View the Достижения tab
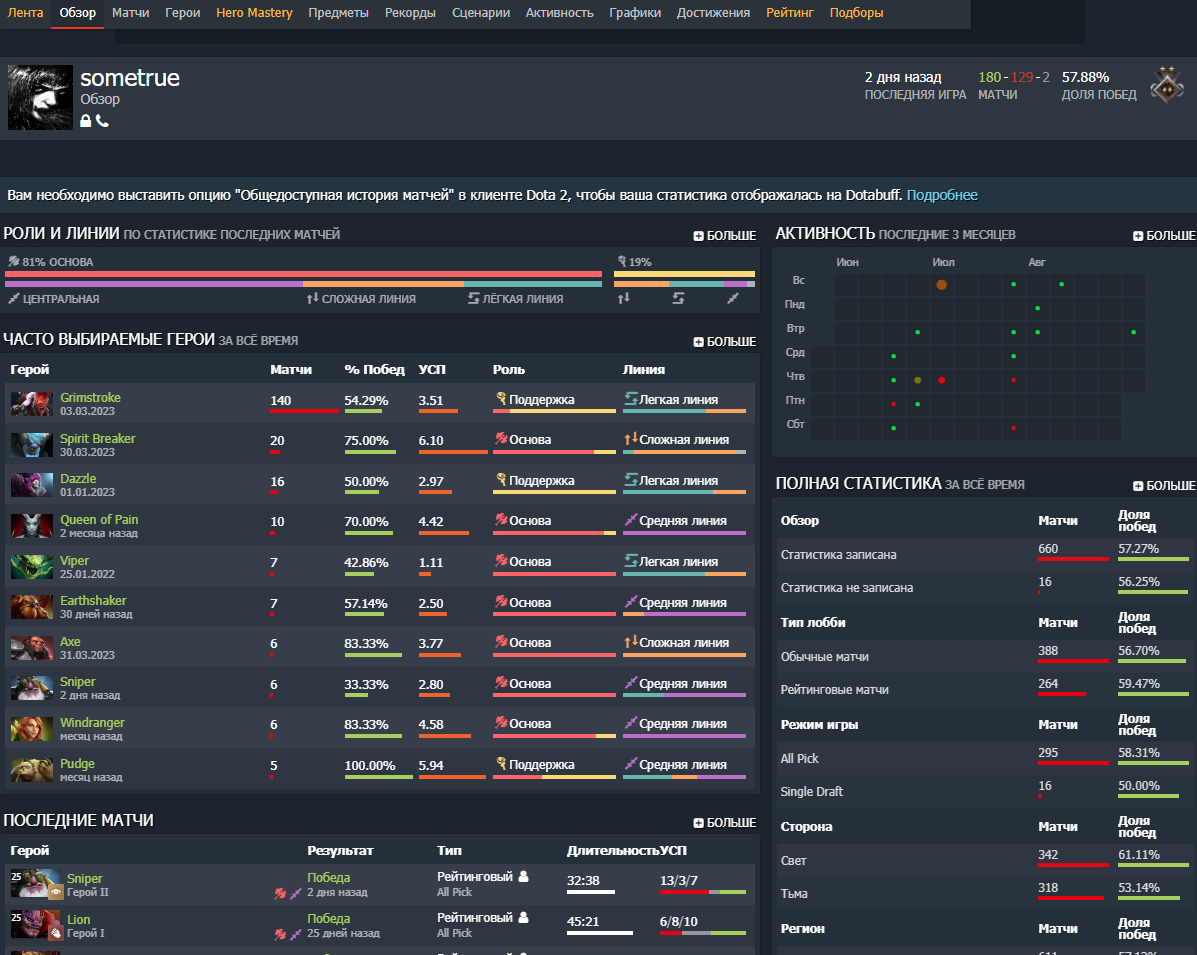This screenshot has height=955, width=1197. click(x=713, y=13)
